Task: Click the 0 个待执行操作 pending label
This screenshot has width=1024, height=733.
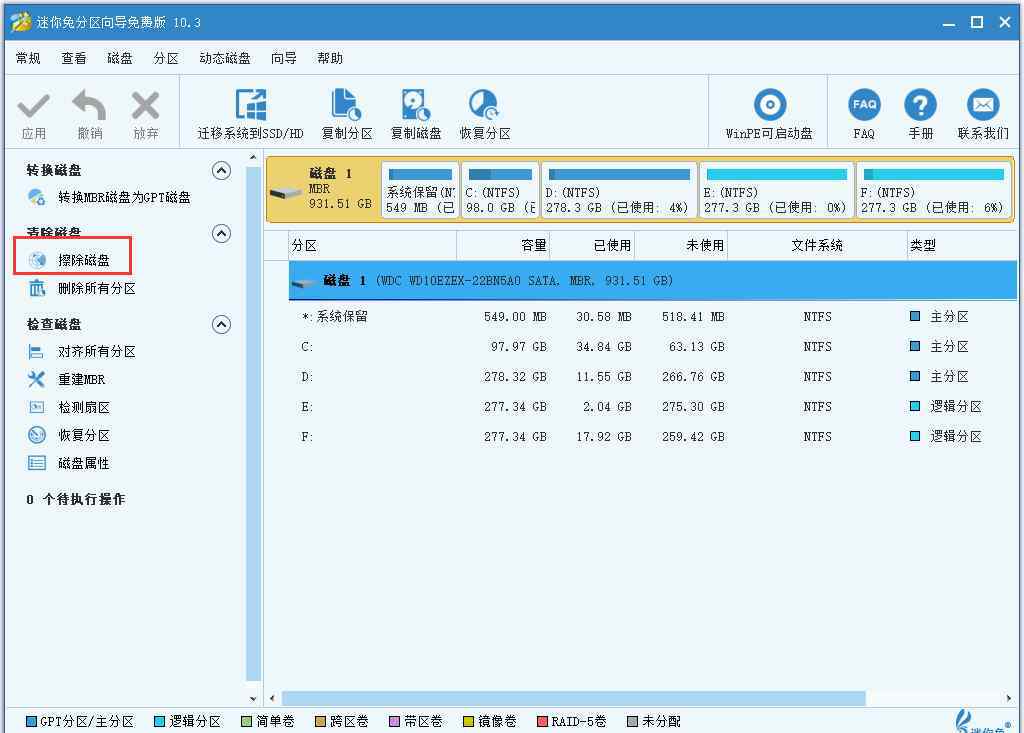Action: [76, 500]
